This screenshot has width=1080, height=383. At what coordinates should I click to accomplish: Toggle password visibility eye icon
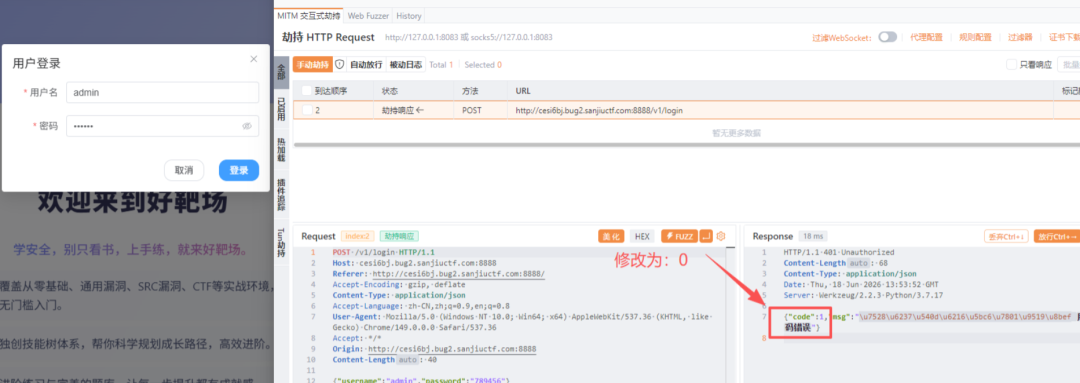pyautogui.click(x=247, y=126)
